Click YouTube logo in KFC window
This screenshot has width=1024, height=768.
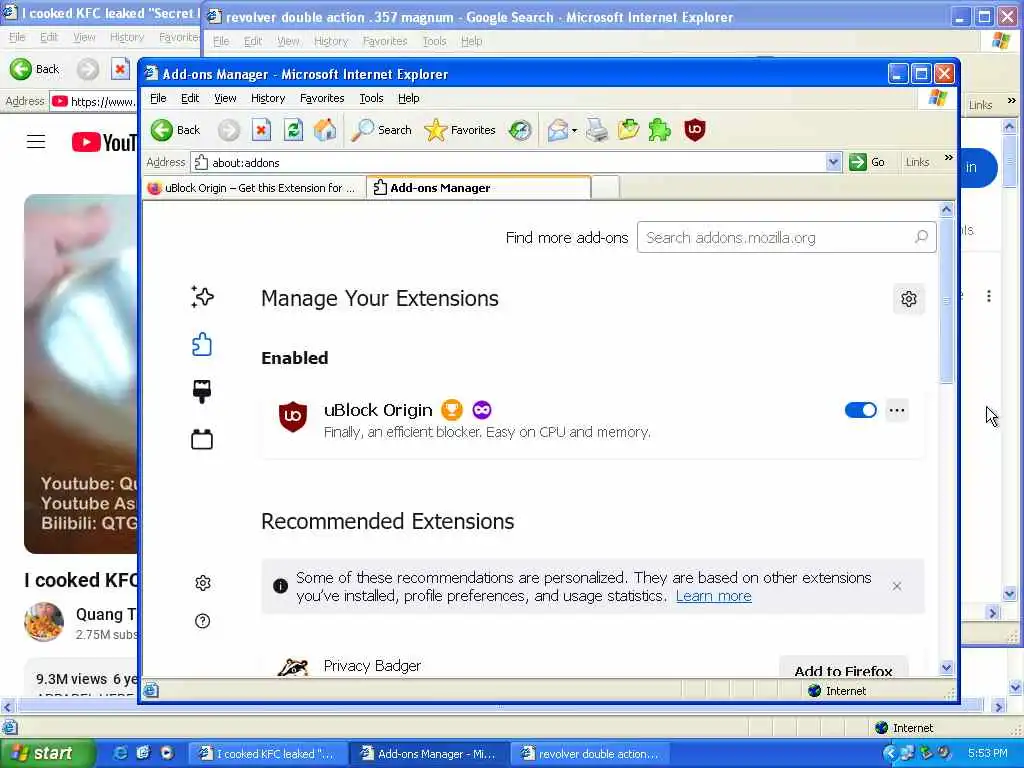click(x=104, y=142)
